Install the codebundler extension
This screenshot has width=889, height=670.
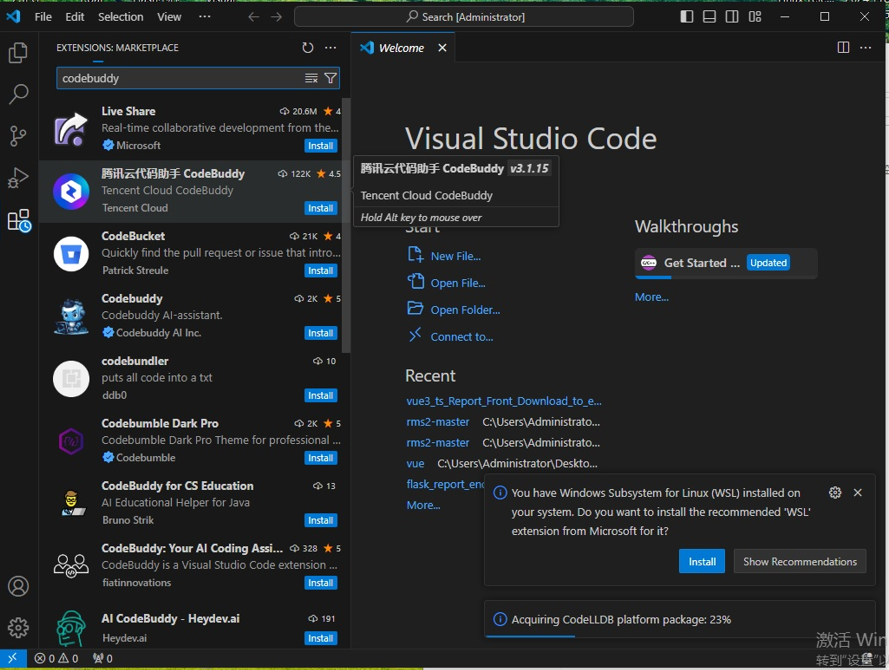click(x=320, y=395)
